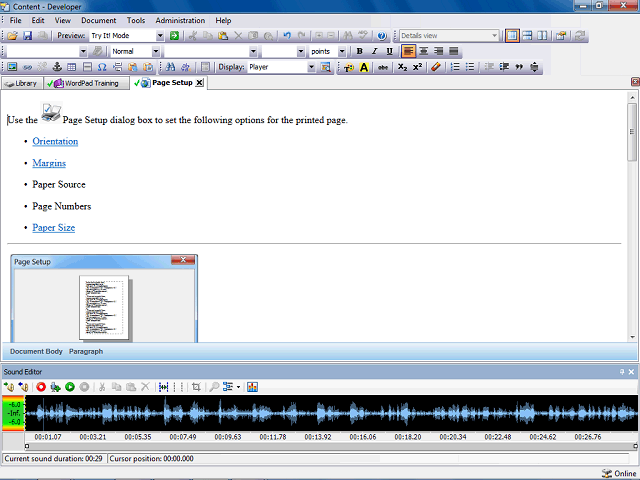Expand the Sound Editor options dropdown arrow

pos(238,387)
